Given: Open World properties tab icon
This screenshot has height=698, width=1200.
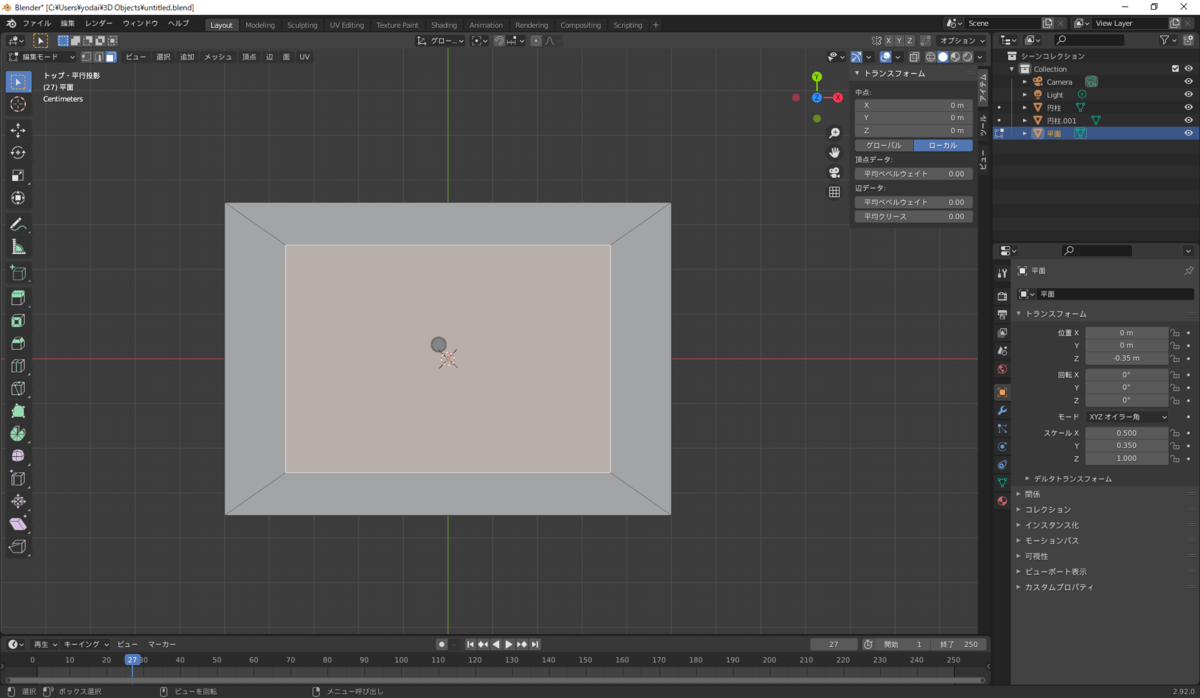Looking at the screenshot, I should click(x=1002, y=369).
